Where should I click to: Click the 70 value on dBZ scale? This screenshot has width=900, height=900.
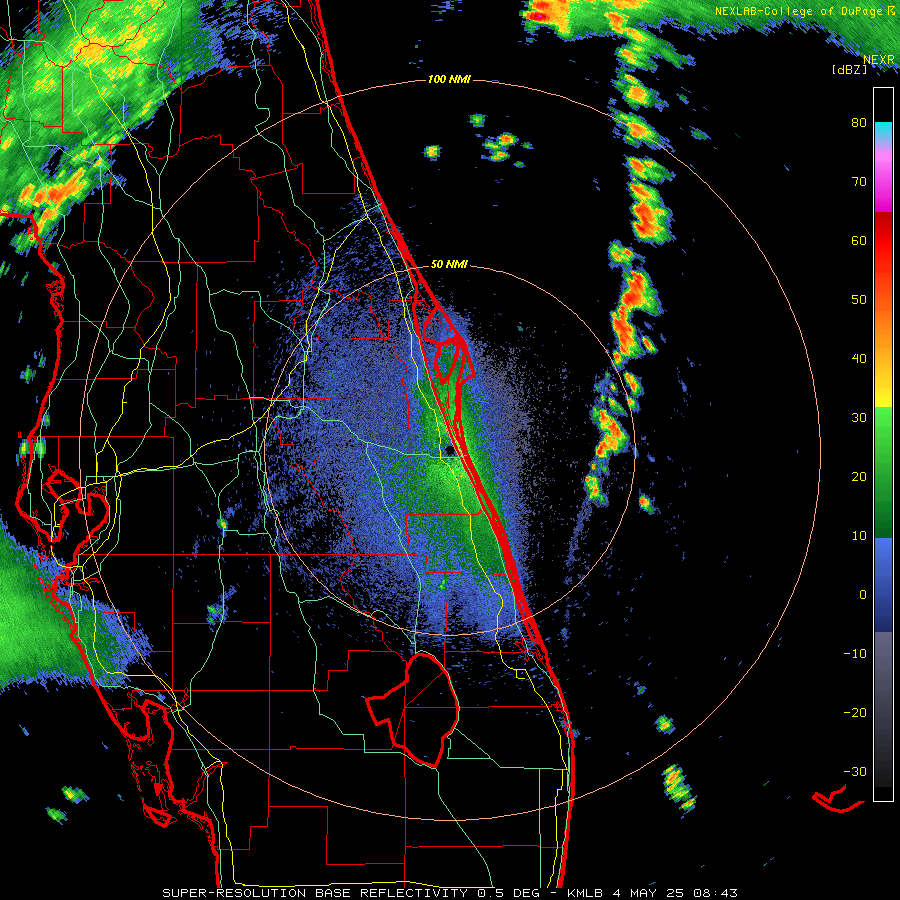(859, 181)
